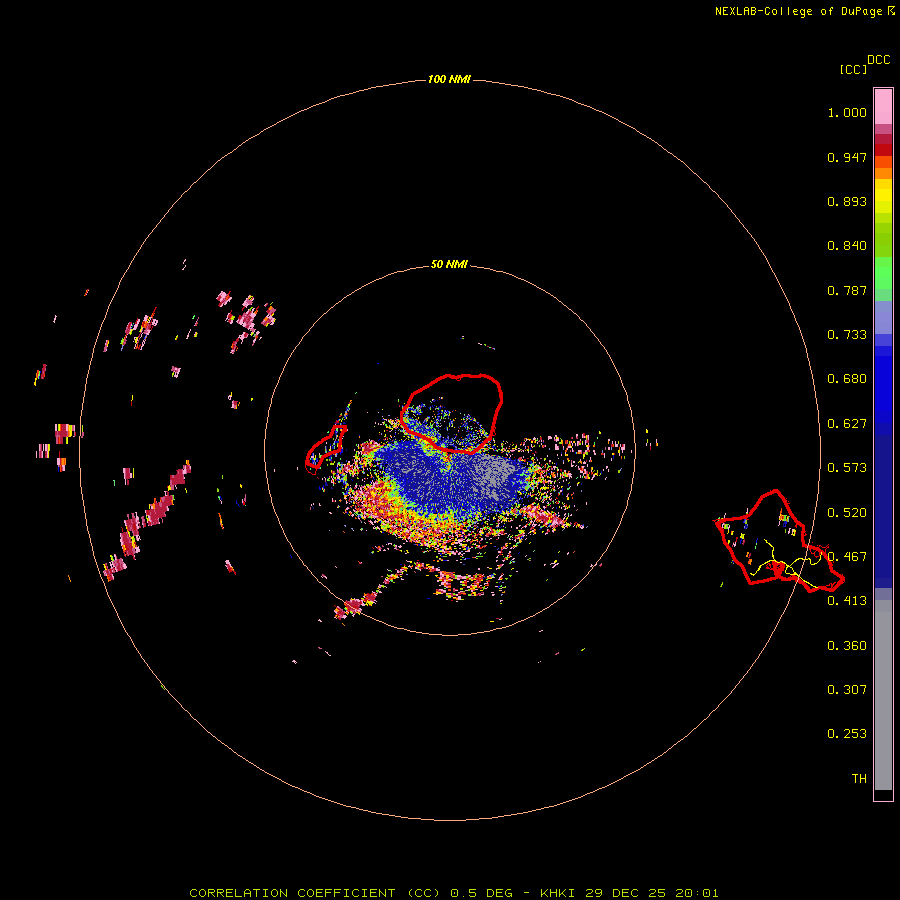The width and height of the screenshot is (900, 900).
Task: Click the 50 NMI range ring label
Action: tap(449, 265)
